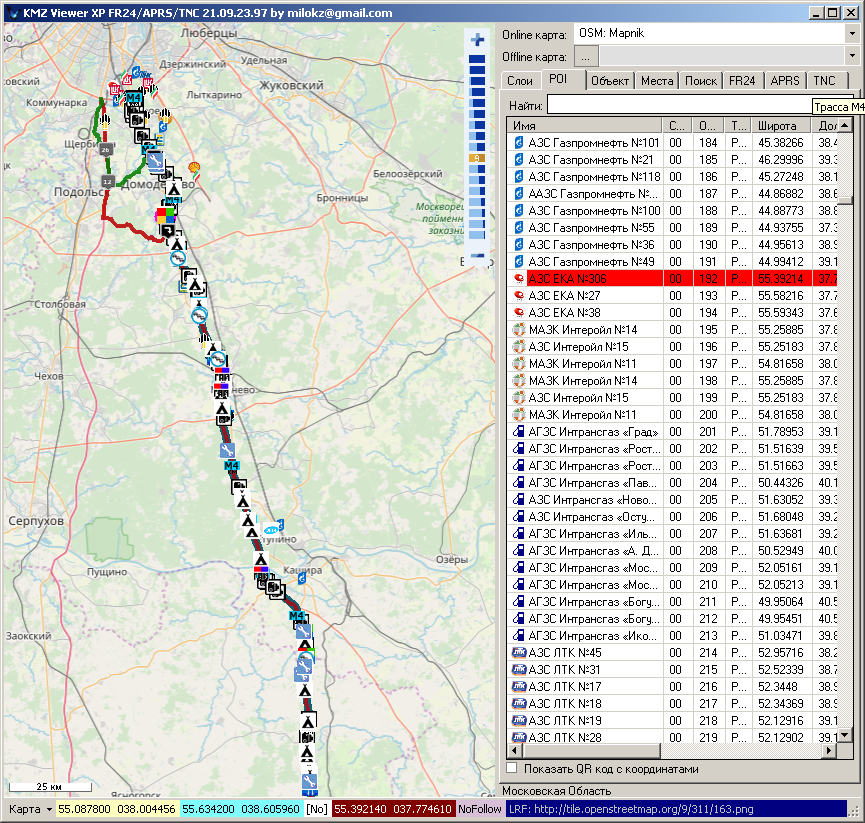Viewport: 865px width, 823px height.
Task: Select the row 'АЗС ЛТК №31'
Action: point(672,670)
